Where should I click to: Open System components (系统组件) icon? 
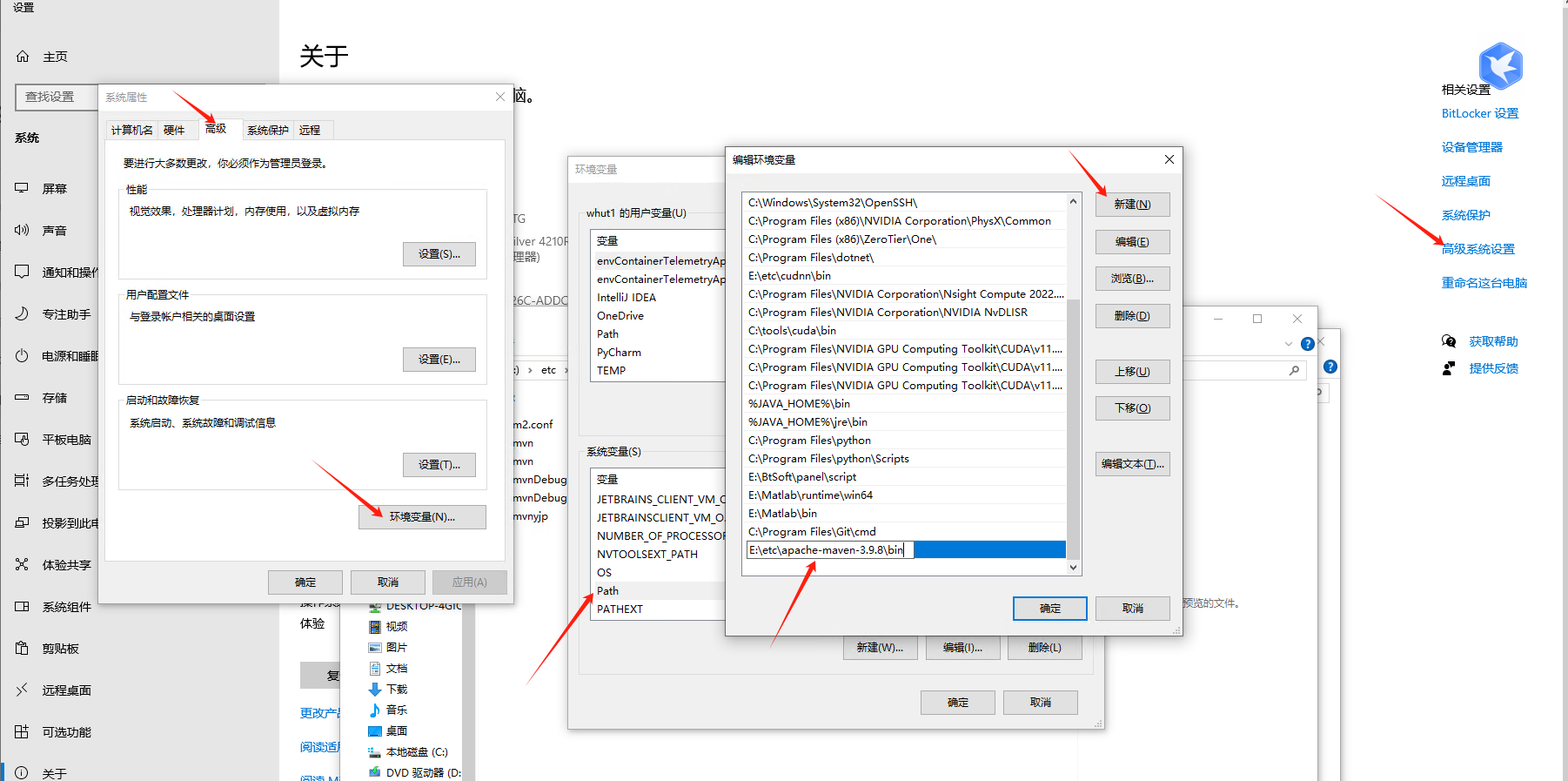(23, 606)
